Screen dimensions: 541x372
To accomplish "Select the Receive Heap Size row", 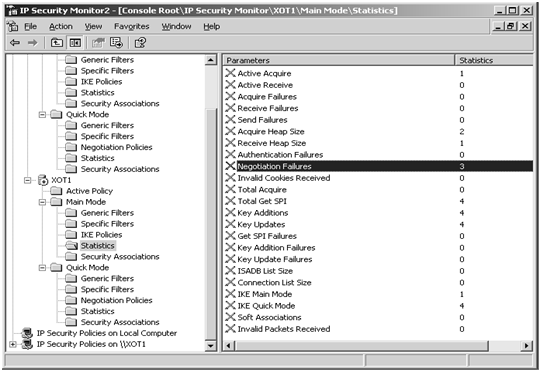I will [x=379, y=143].
